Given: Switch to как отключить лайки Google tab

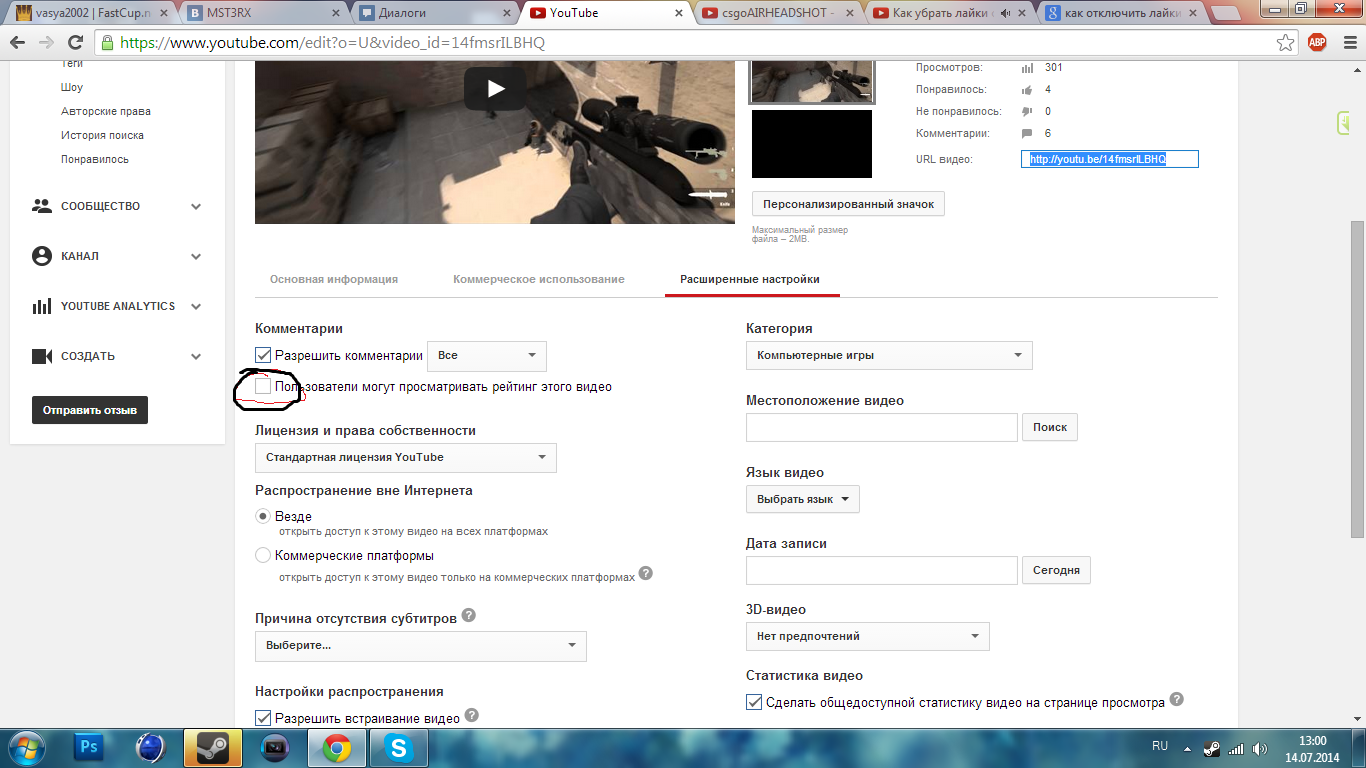Looking at the screenshot, I should (1122, 13).
